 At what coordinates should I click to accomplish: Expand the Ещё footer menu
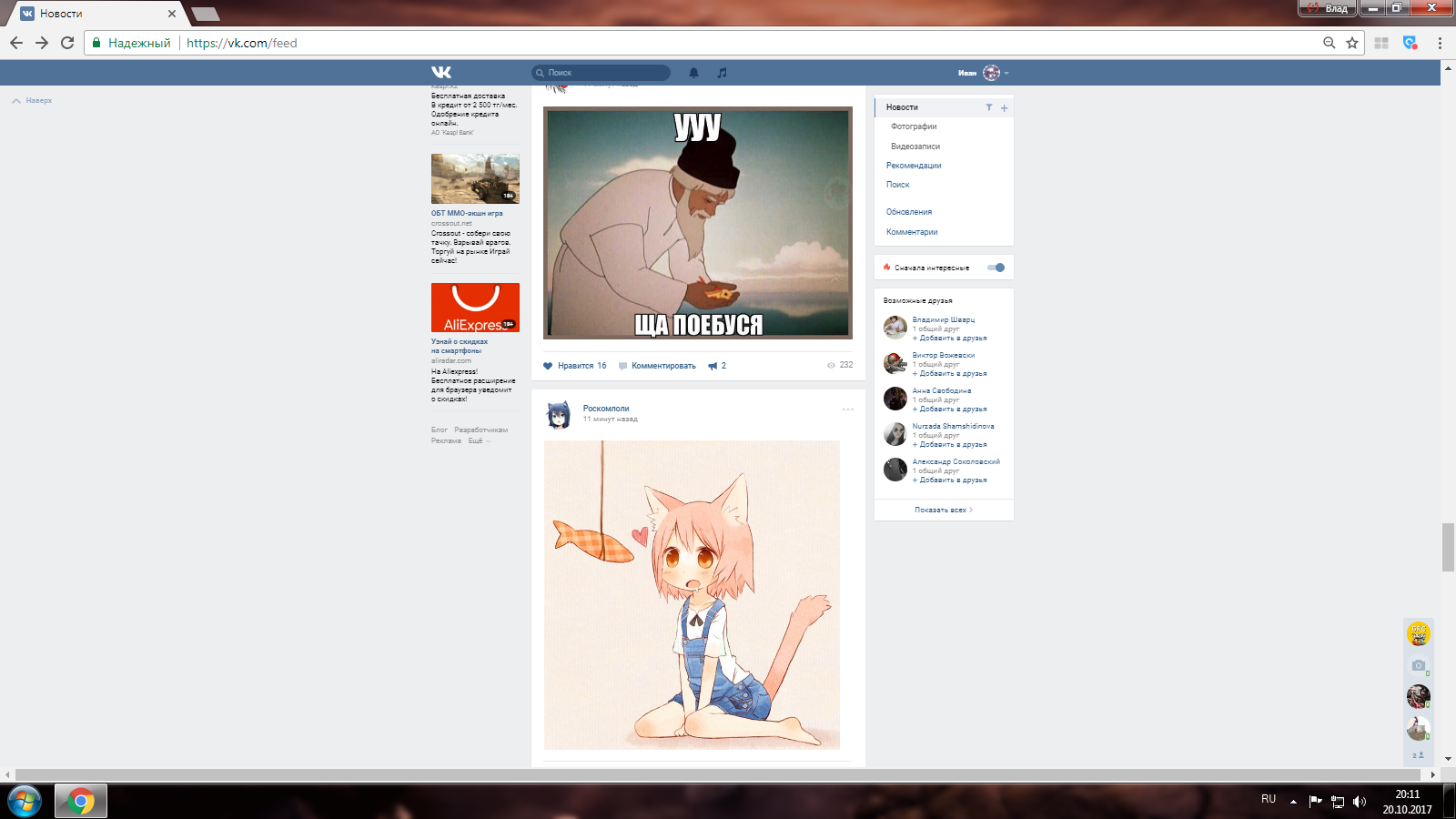coord(478,441)
